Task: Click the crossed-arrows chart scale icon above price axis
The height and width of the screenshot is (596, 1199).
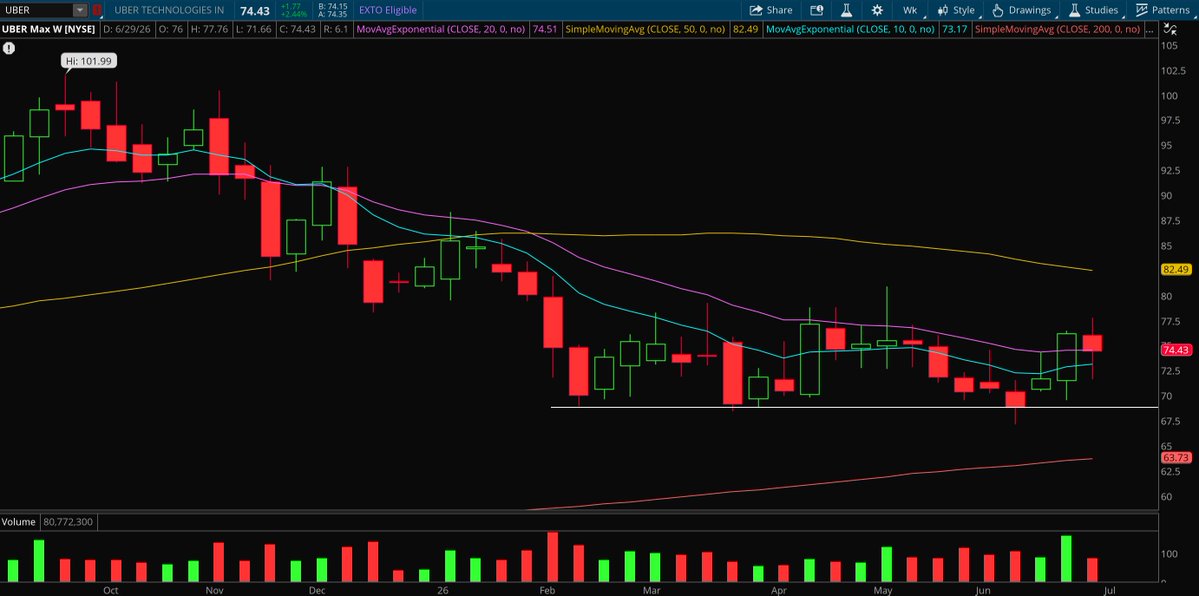Action: [x=1170, y=29]
